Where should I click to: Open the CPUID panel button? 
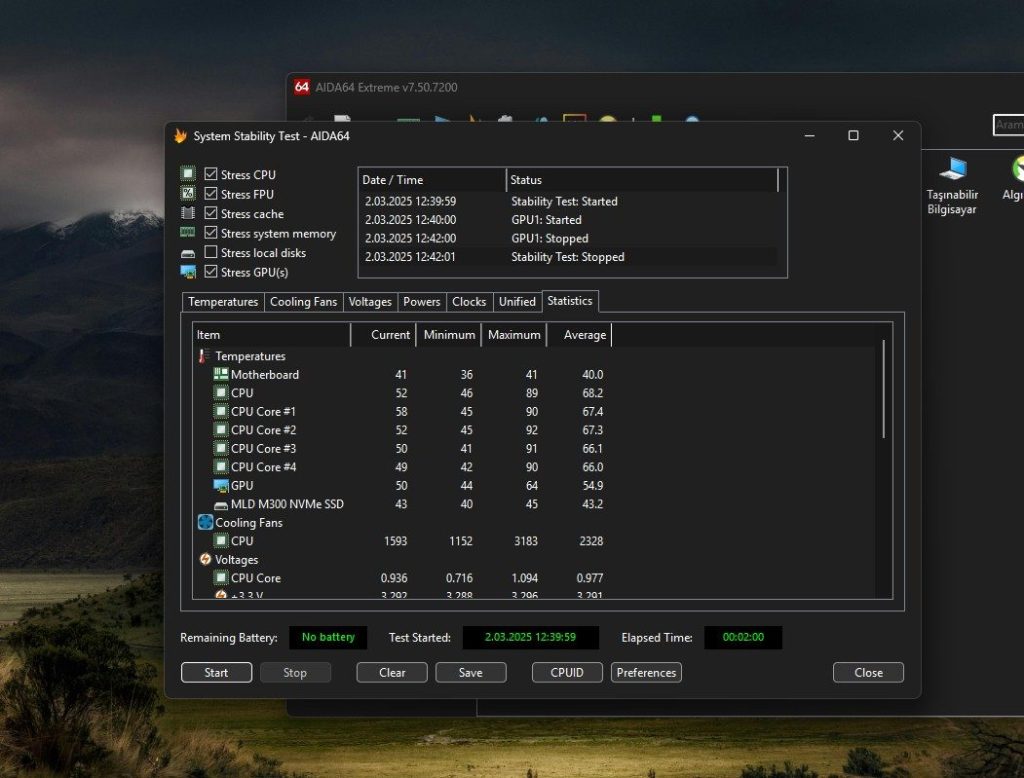point(567,672)
